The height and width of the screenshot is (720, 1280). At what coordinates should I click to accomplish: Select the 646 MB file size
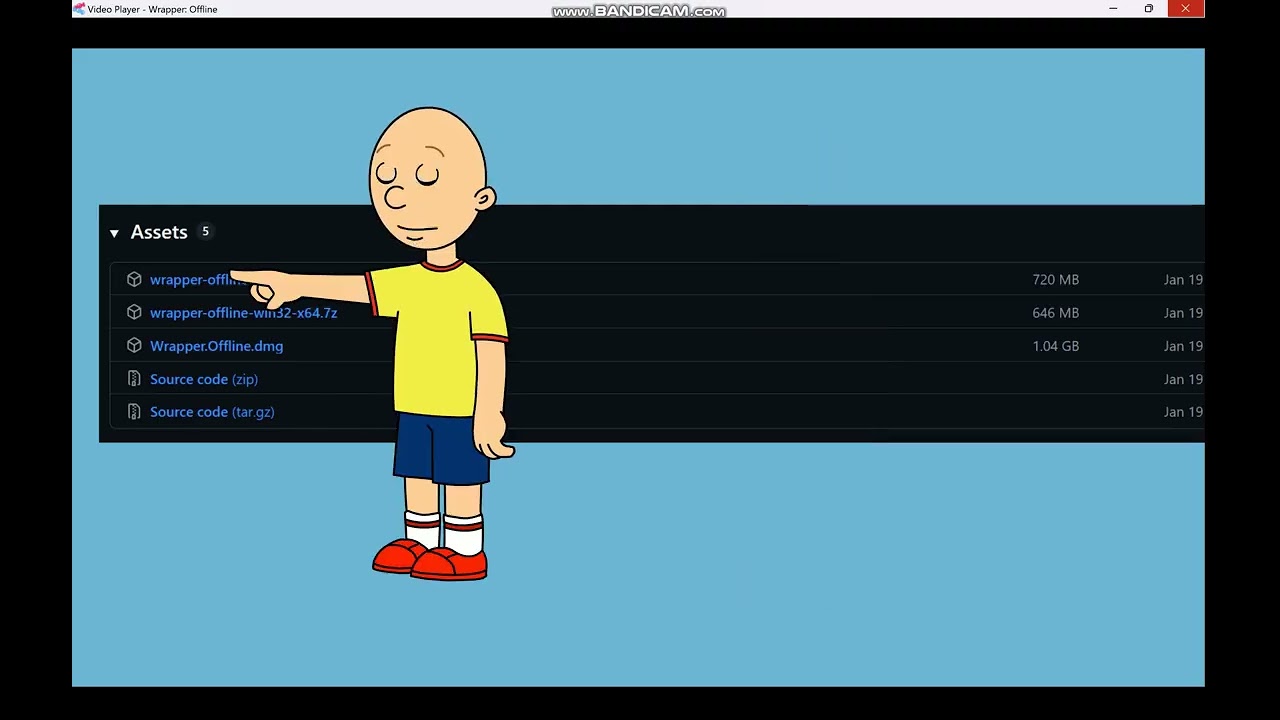(1055, 313)
